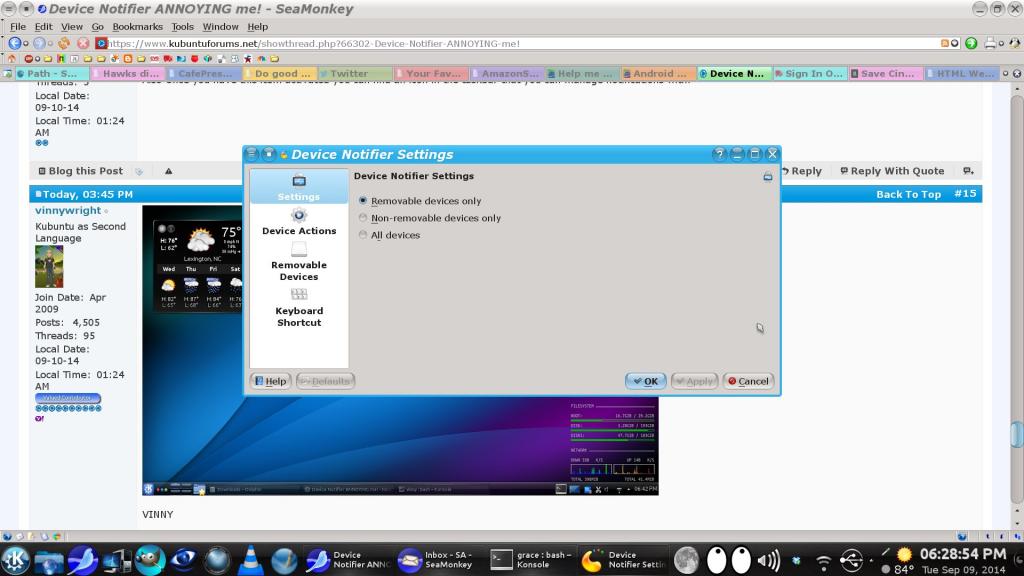The height and width of the screenshot is (576, 1024).
Task: Select 'Removable devices only' radio option
Action: 363,201
